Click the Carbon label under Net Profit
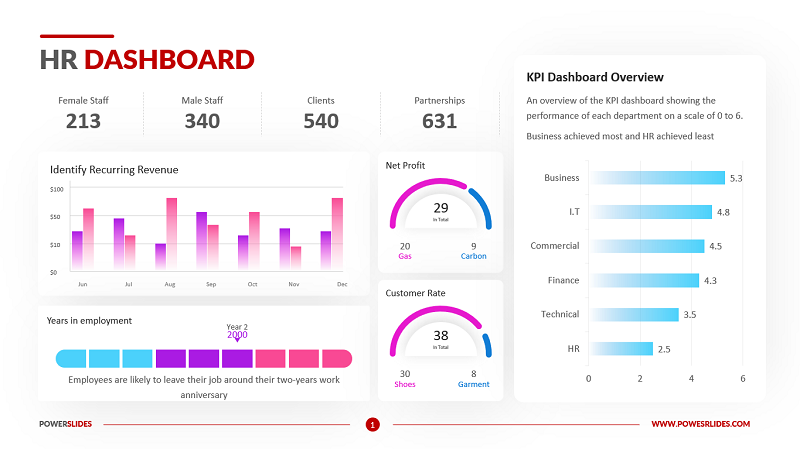Image resolution: width=800 pixels, height=449 pixels. tap(473, 256)
